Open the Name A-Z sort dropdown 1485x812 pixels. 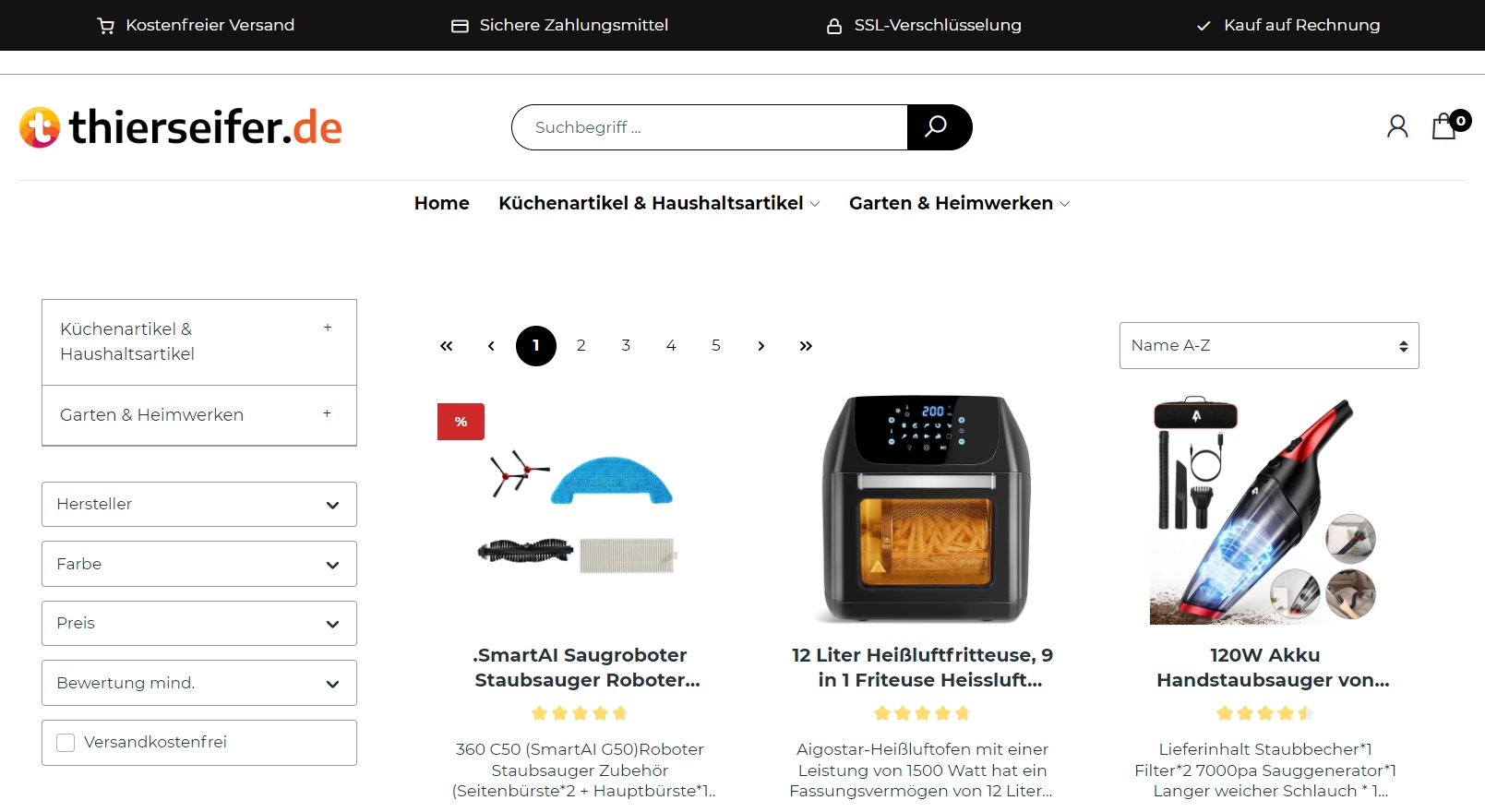(1269, 346)
